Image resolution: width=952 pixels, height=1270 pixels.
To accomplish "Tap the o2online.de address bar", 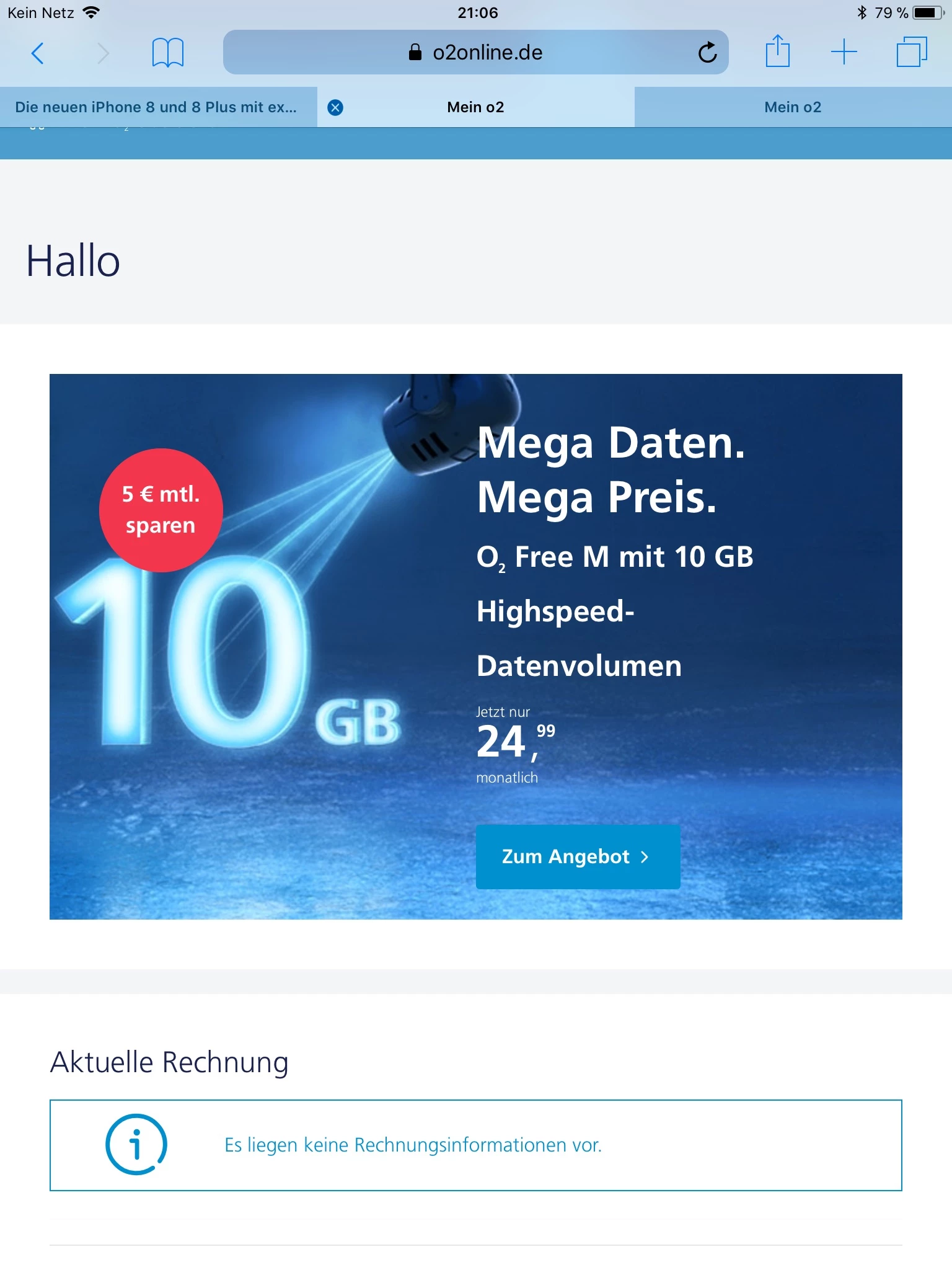I will 476,52.
